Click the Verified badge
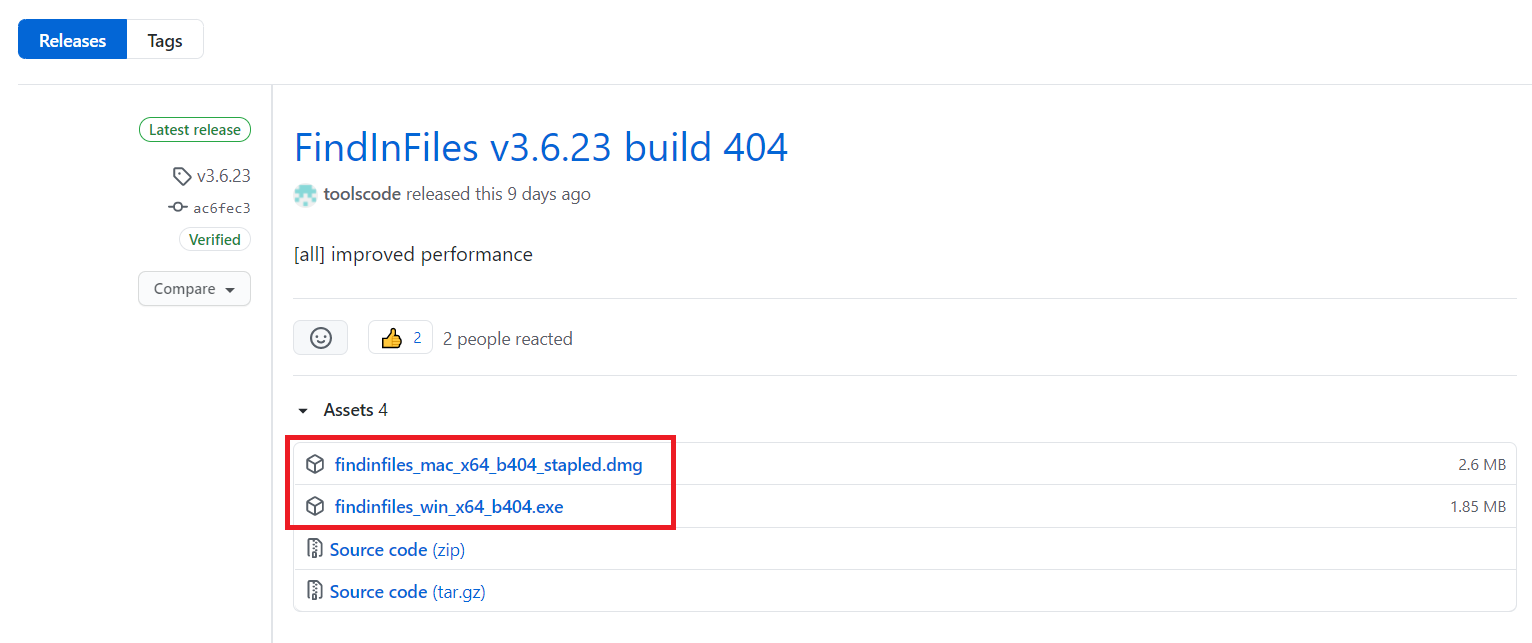This screenshot has height=643, width=1532. click(215, 240)
